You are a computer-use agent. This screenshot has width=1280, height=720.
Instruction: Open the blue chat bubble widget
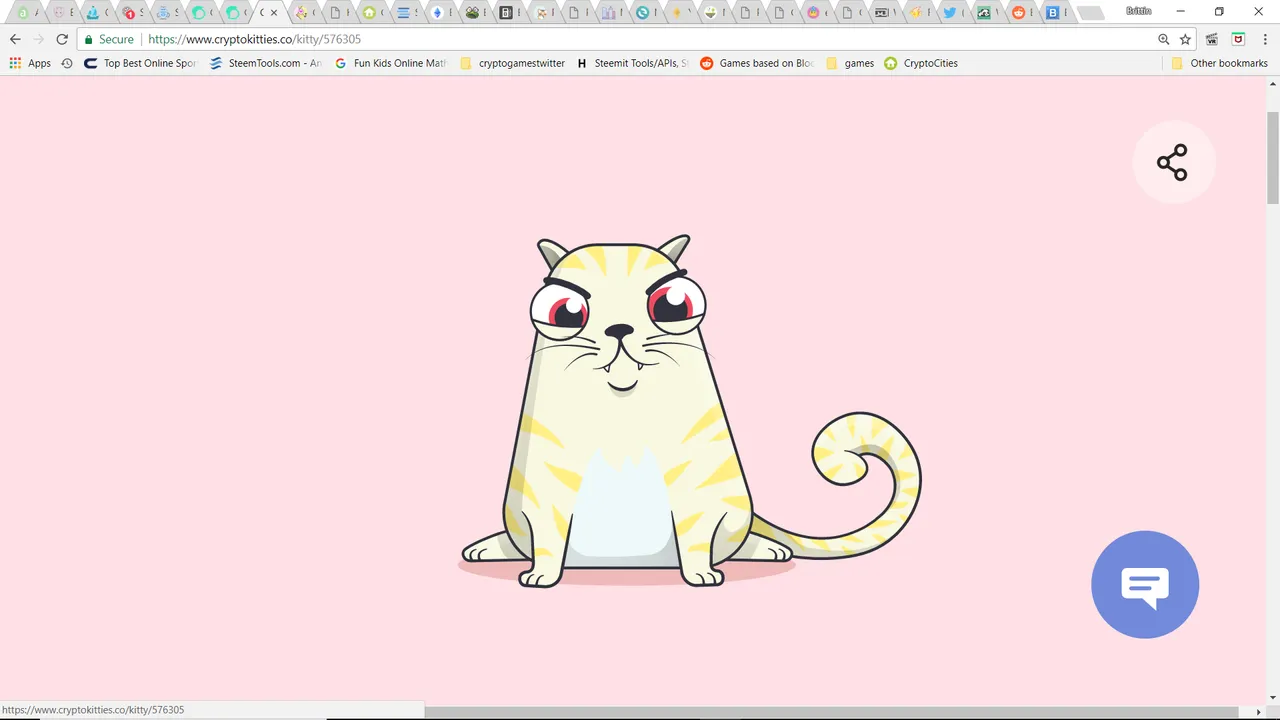[x=1145, y=584]
